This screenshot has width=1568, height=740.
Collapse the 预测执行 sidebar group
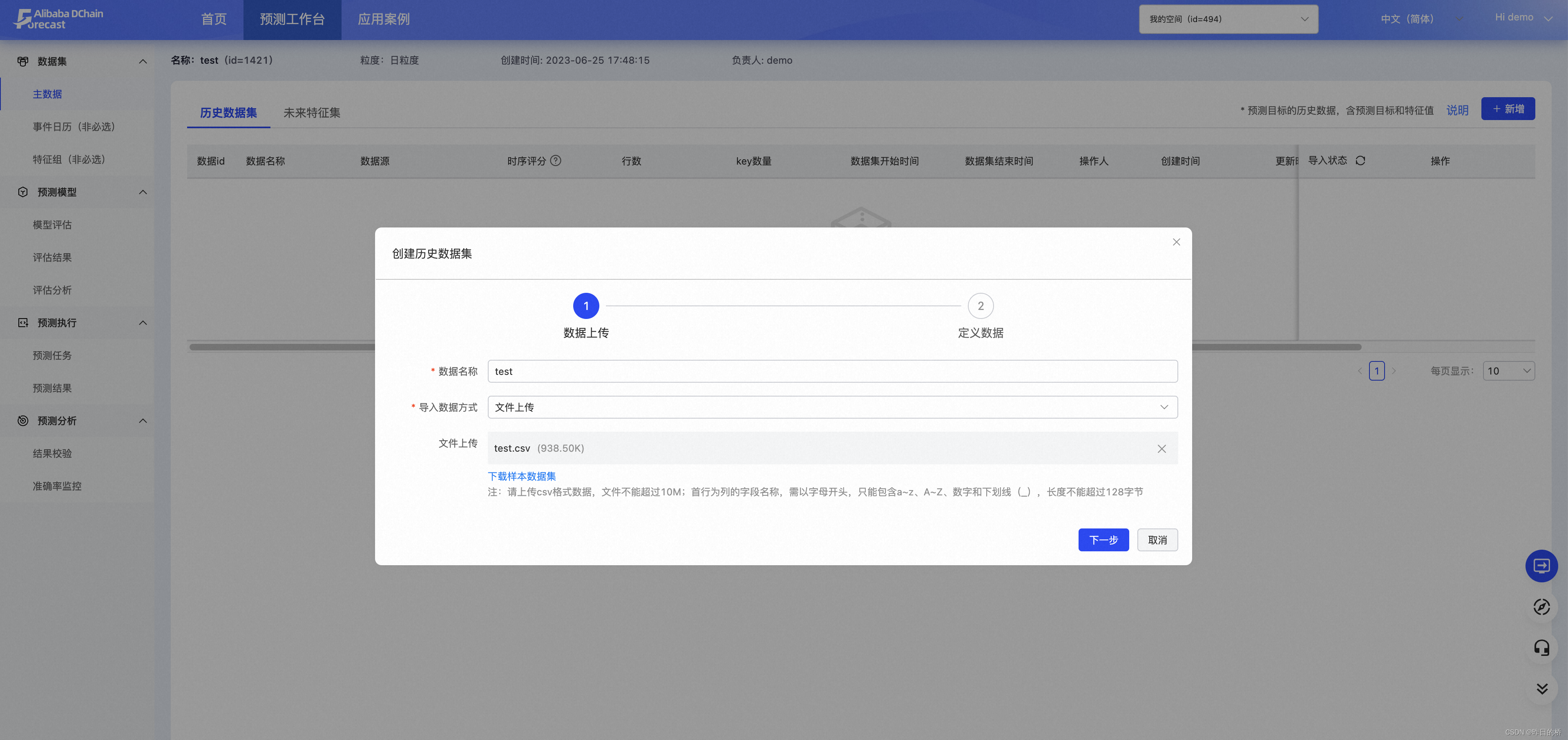click(x=143, y=323)
